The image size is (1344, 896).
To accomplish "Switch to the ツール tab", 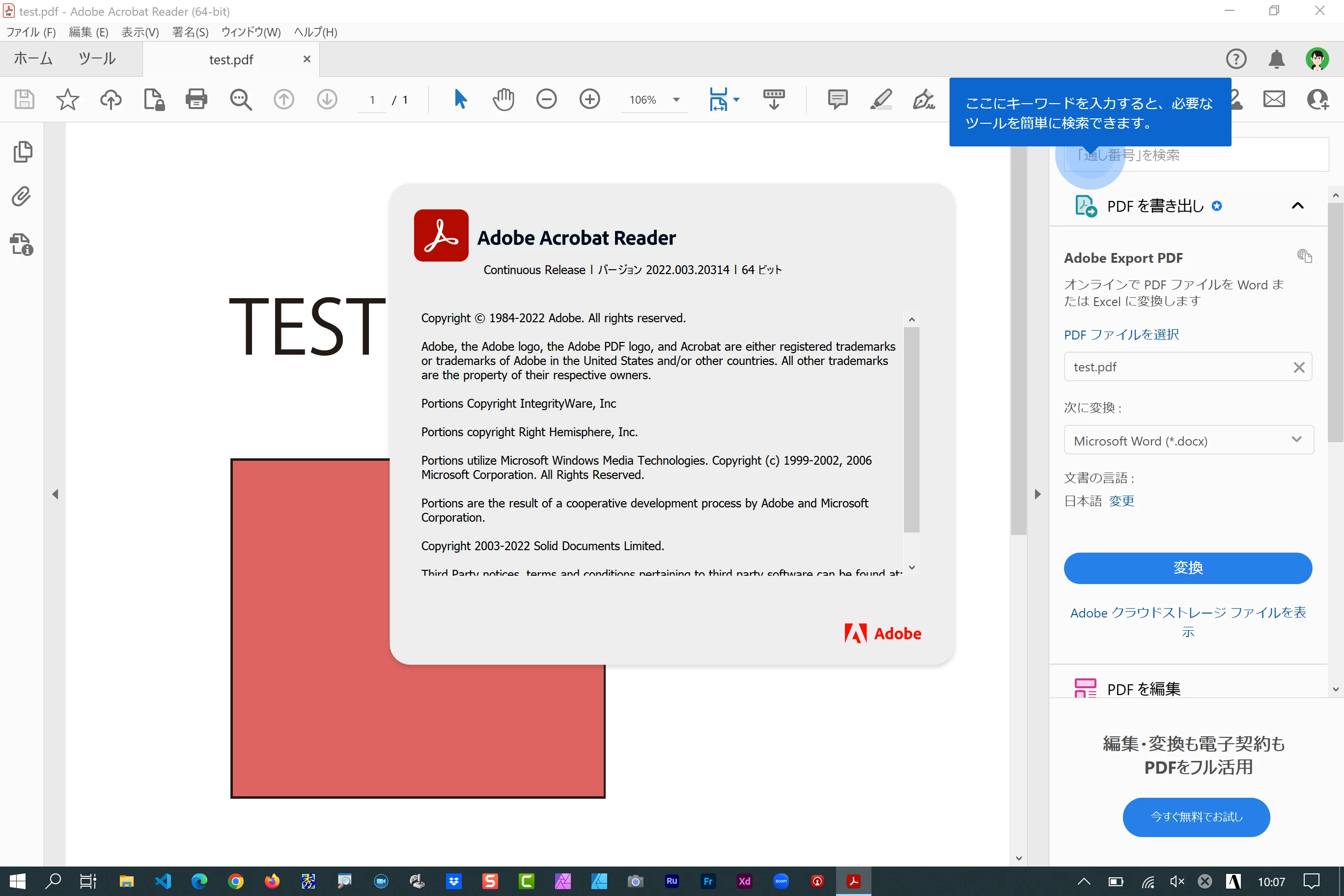I will click(x=97, y=59).
